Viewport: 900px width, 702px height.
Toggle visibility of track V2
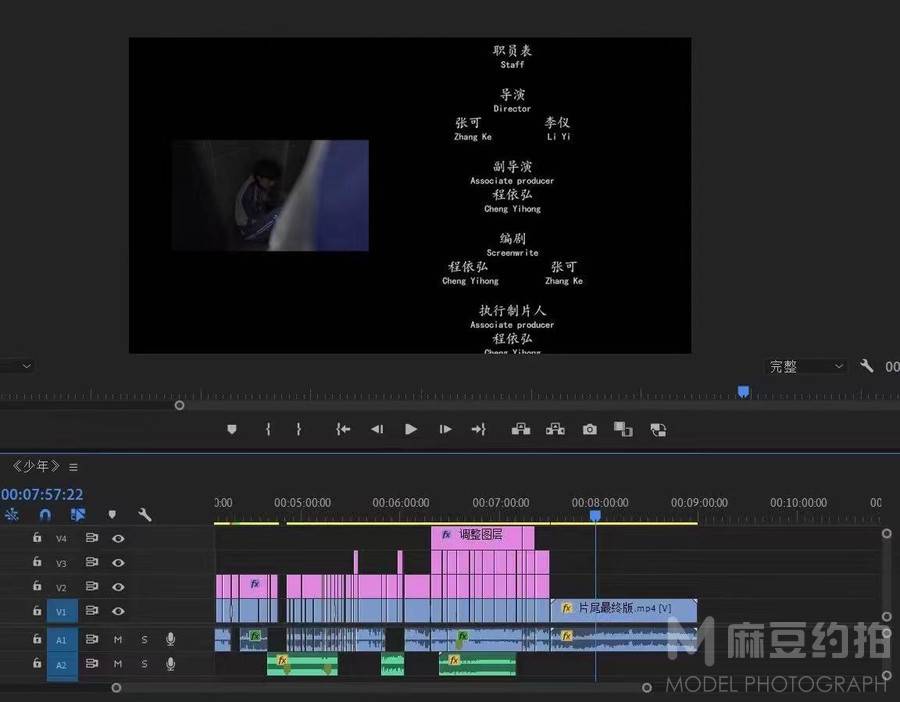[118, 587]
